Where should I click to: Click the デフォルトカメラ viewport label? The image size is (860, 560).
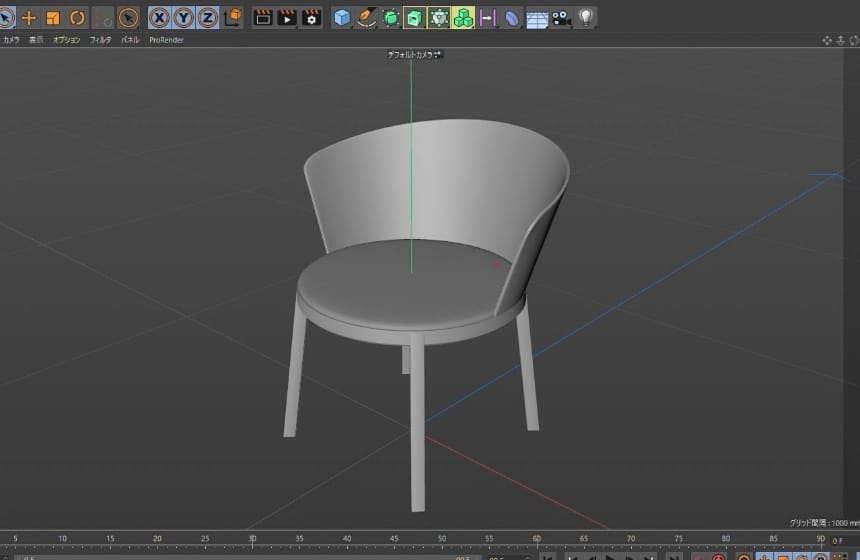click(x=414, y=55)
